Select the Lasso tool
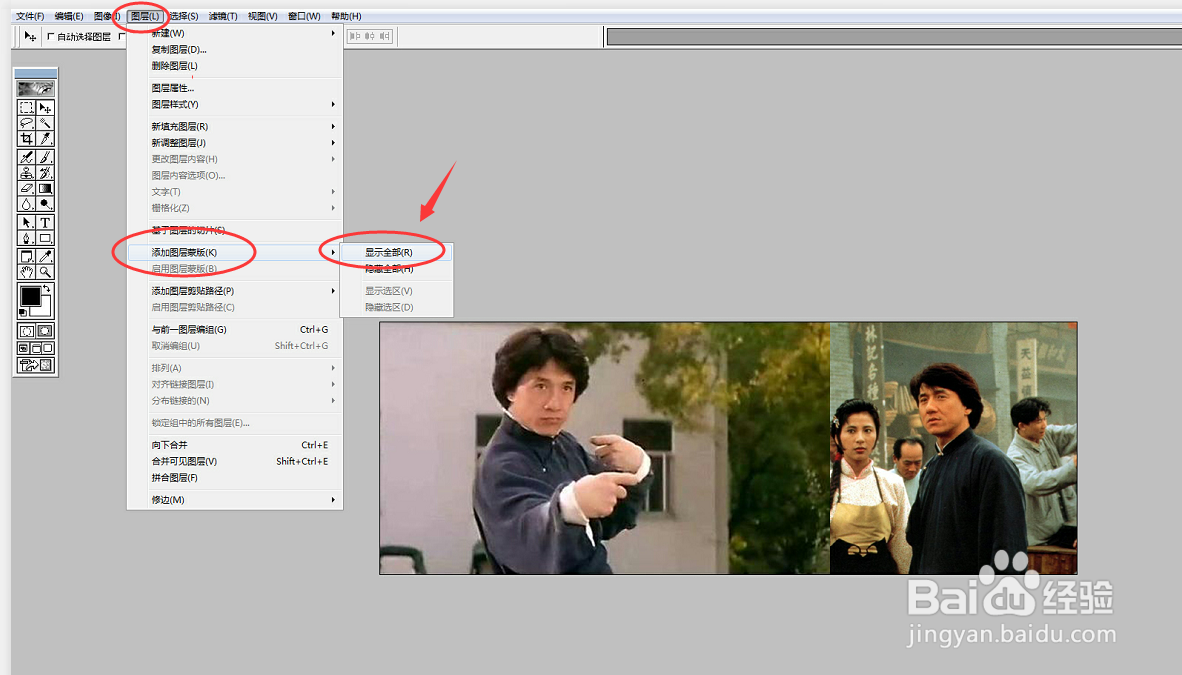This screenshot has width=1182, height=675. tap(26, 123)
